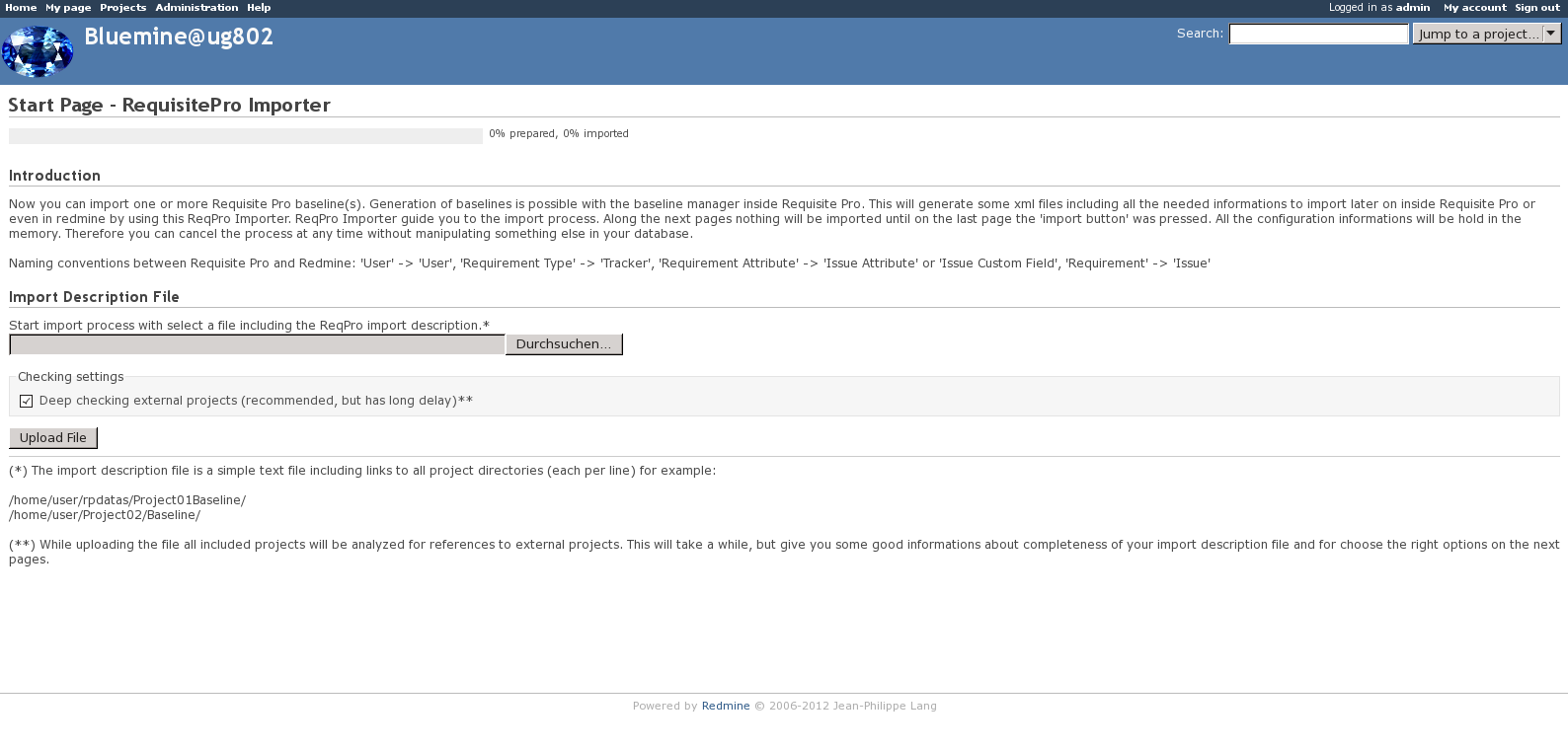Click the admin user link

1413,8
